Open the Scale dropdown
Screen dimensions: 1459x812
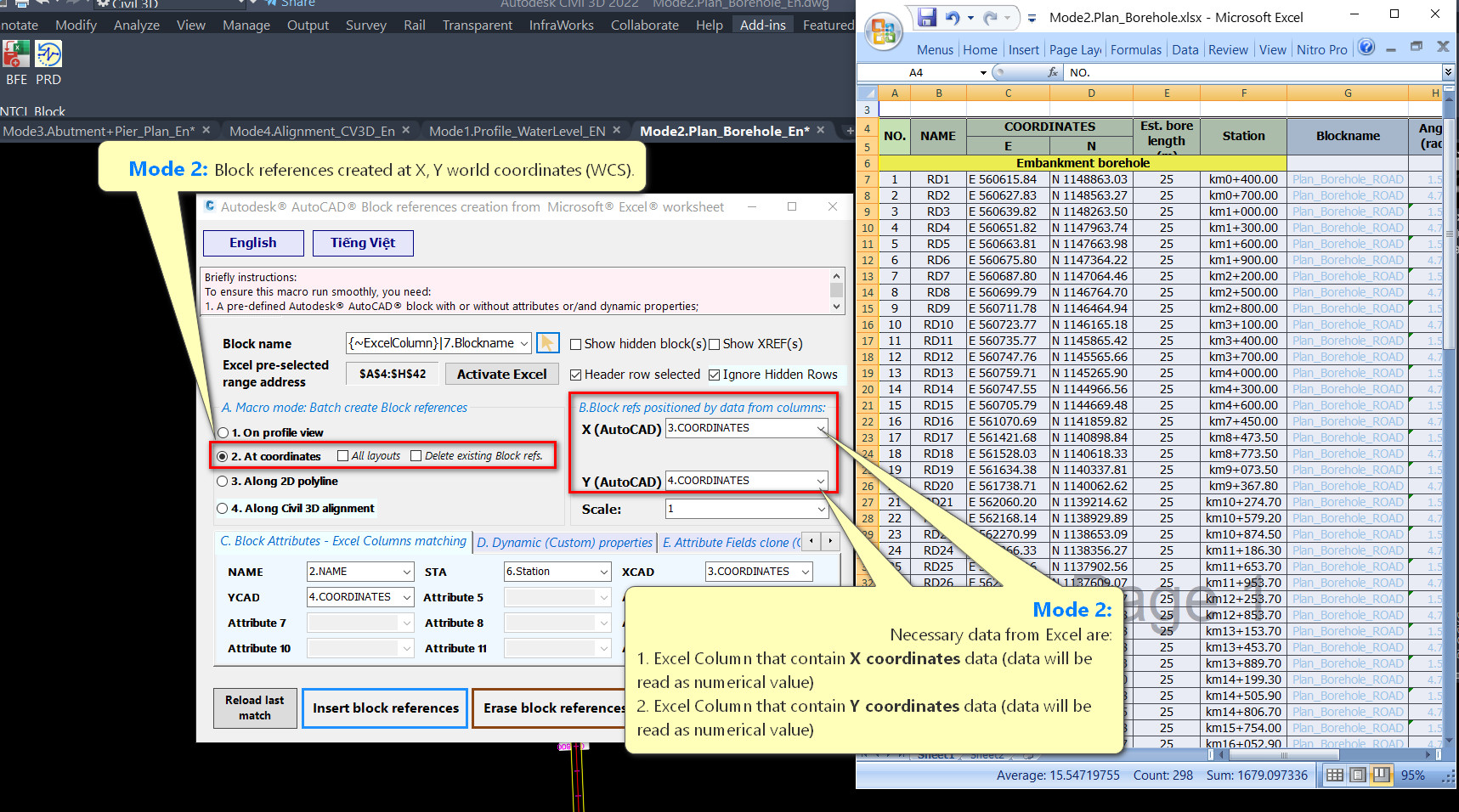(821, 509)
